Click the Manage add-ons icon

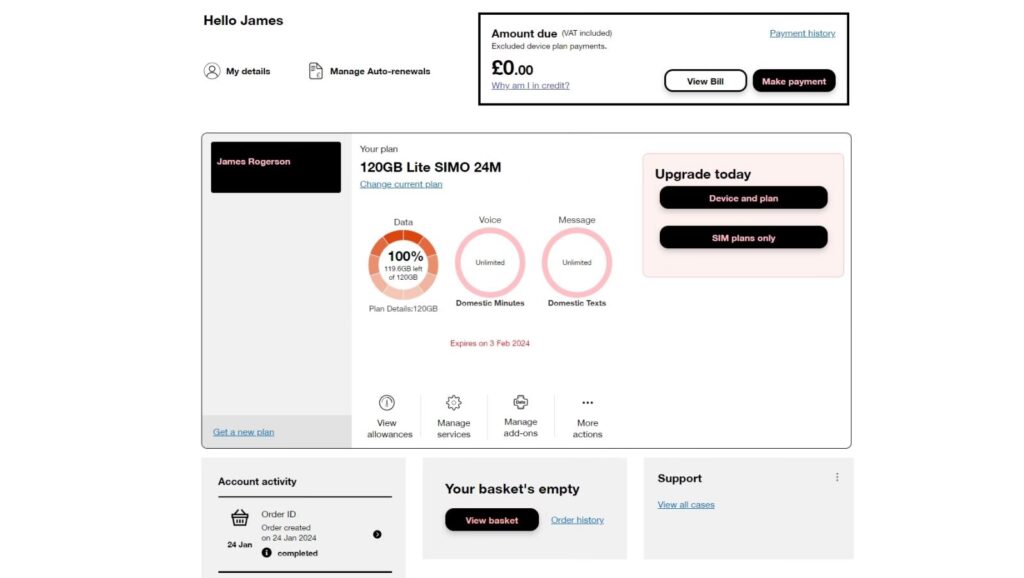coord(520,402)
